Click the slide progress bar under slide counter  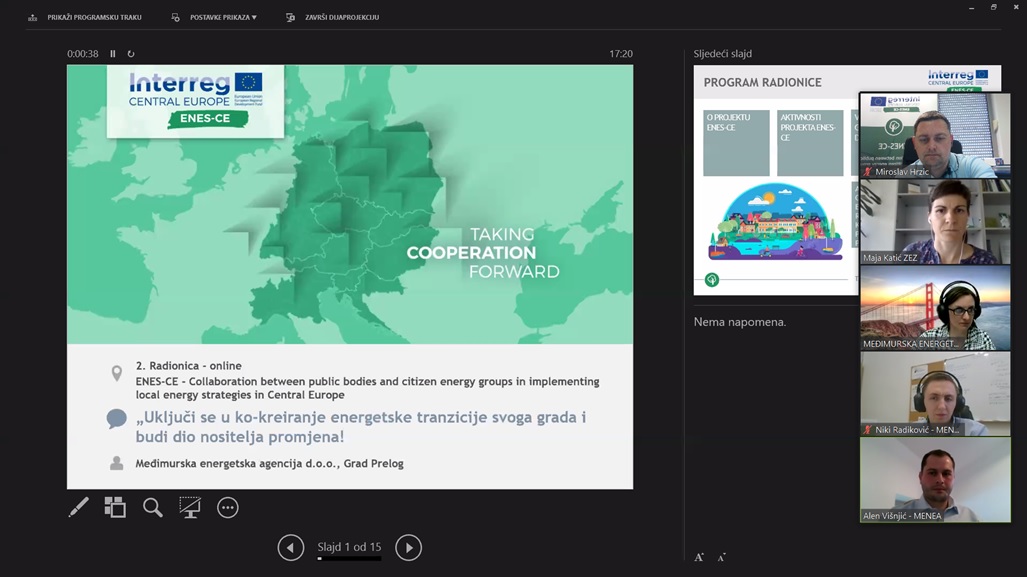tap(349, 558)
